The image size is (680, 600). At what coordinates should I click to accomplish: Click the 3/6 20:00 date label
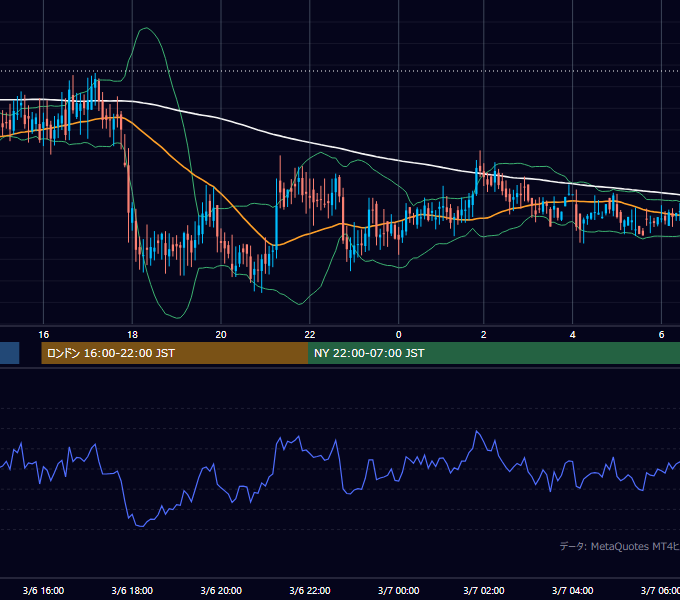(x=221, y=590)
